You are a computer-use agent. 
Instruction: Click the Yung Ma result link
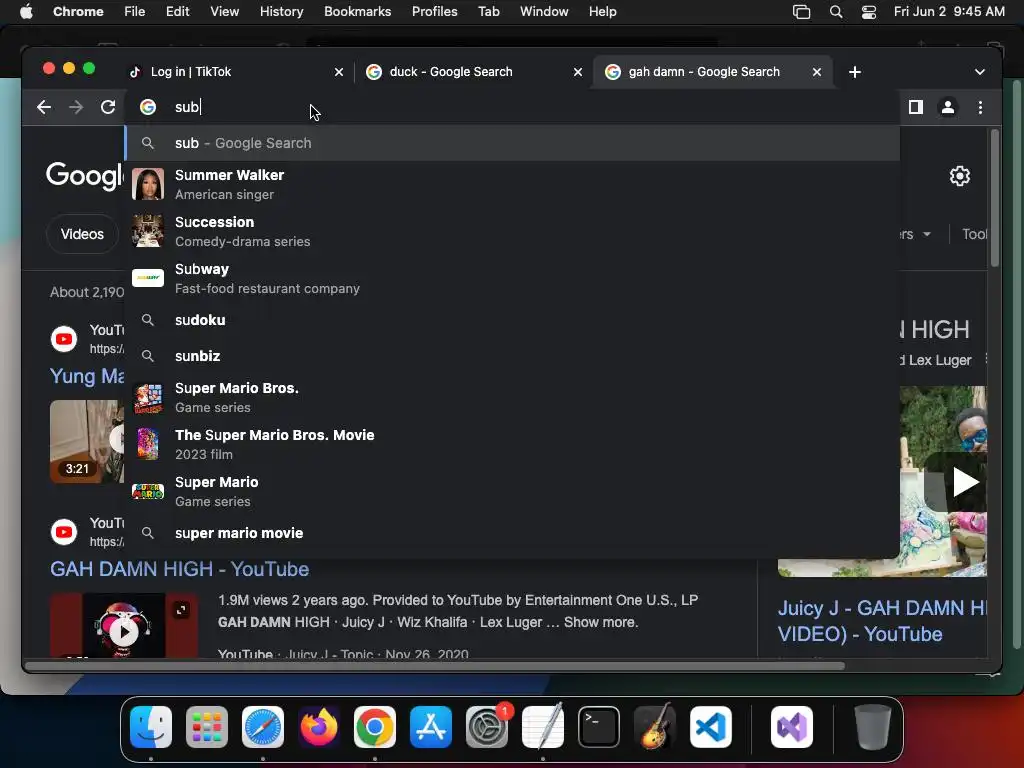pos(87,376)
